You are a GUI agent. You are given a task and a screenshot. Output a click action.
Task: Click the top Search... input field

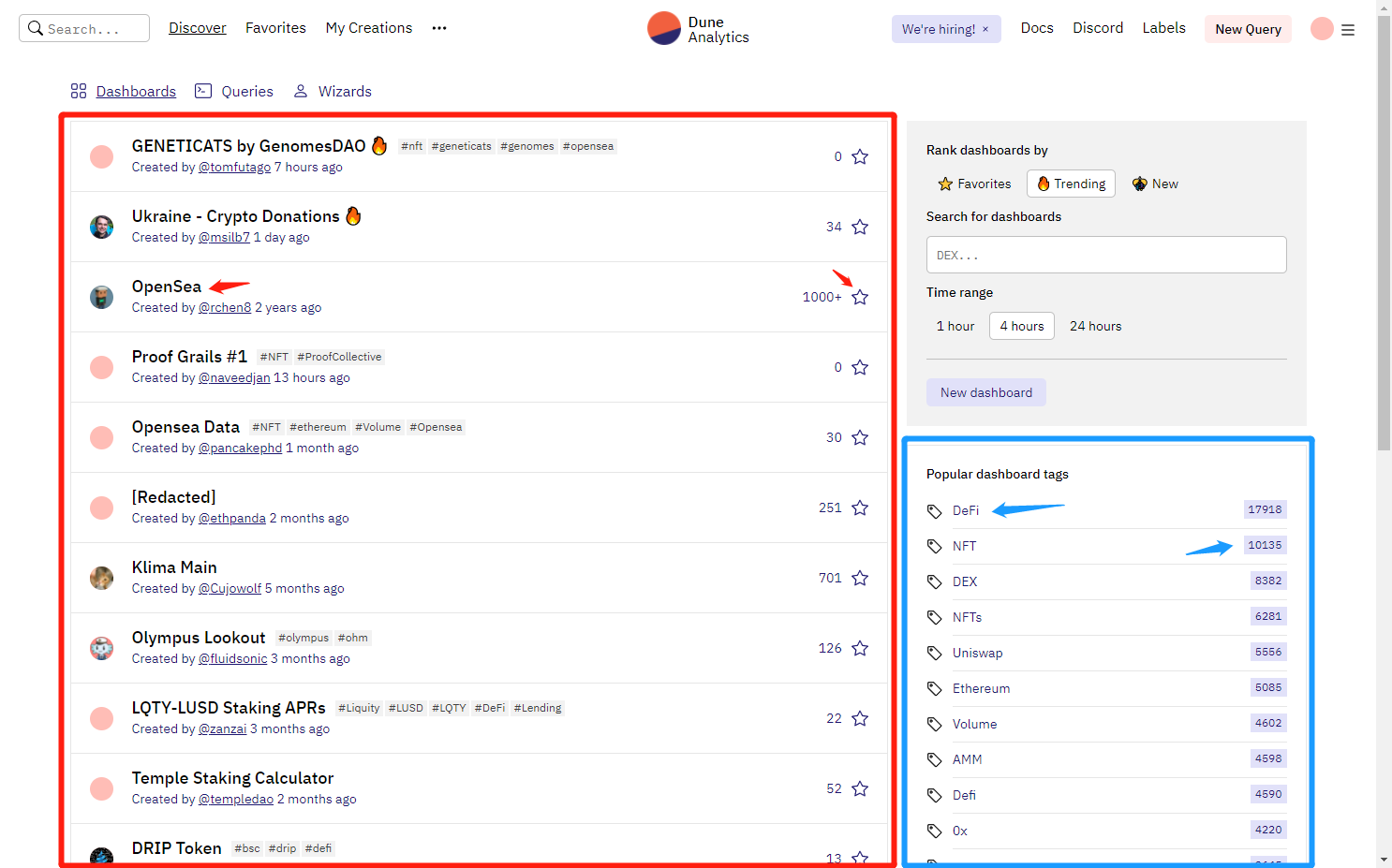click(84, 28)
